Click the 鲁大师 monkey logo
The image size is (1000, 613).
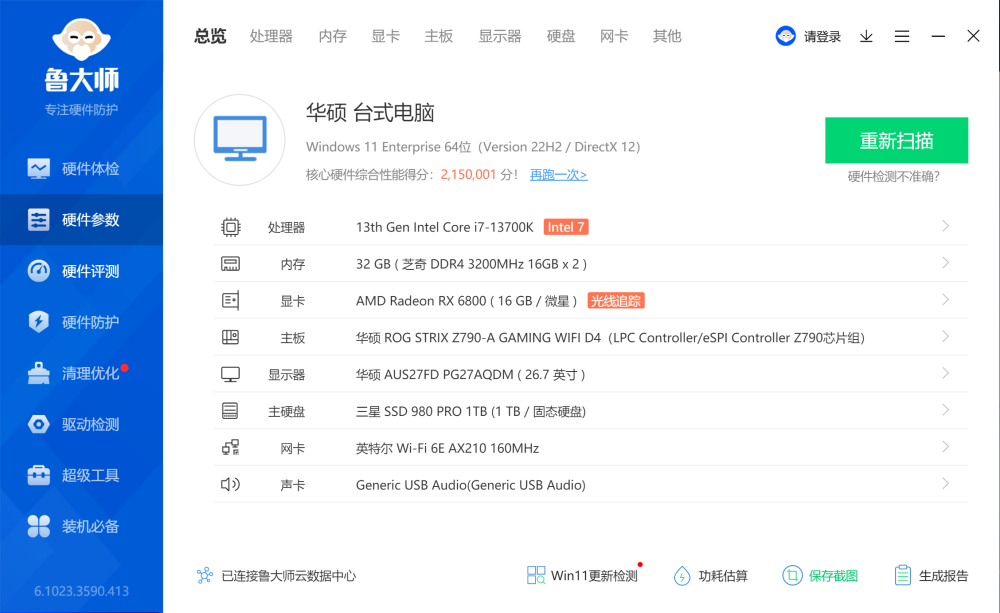coord(82,40)
